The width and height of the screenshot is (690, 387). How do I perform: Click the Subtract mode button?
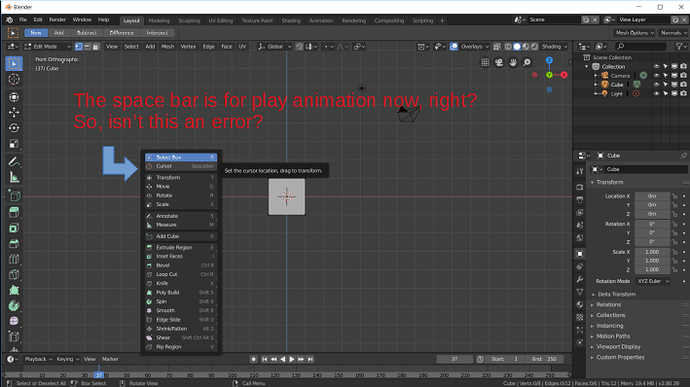(86, 33)
